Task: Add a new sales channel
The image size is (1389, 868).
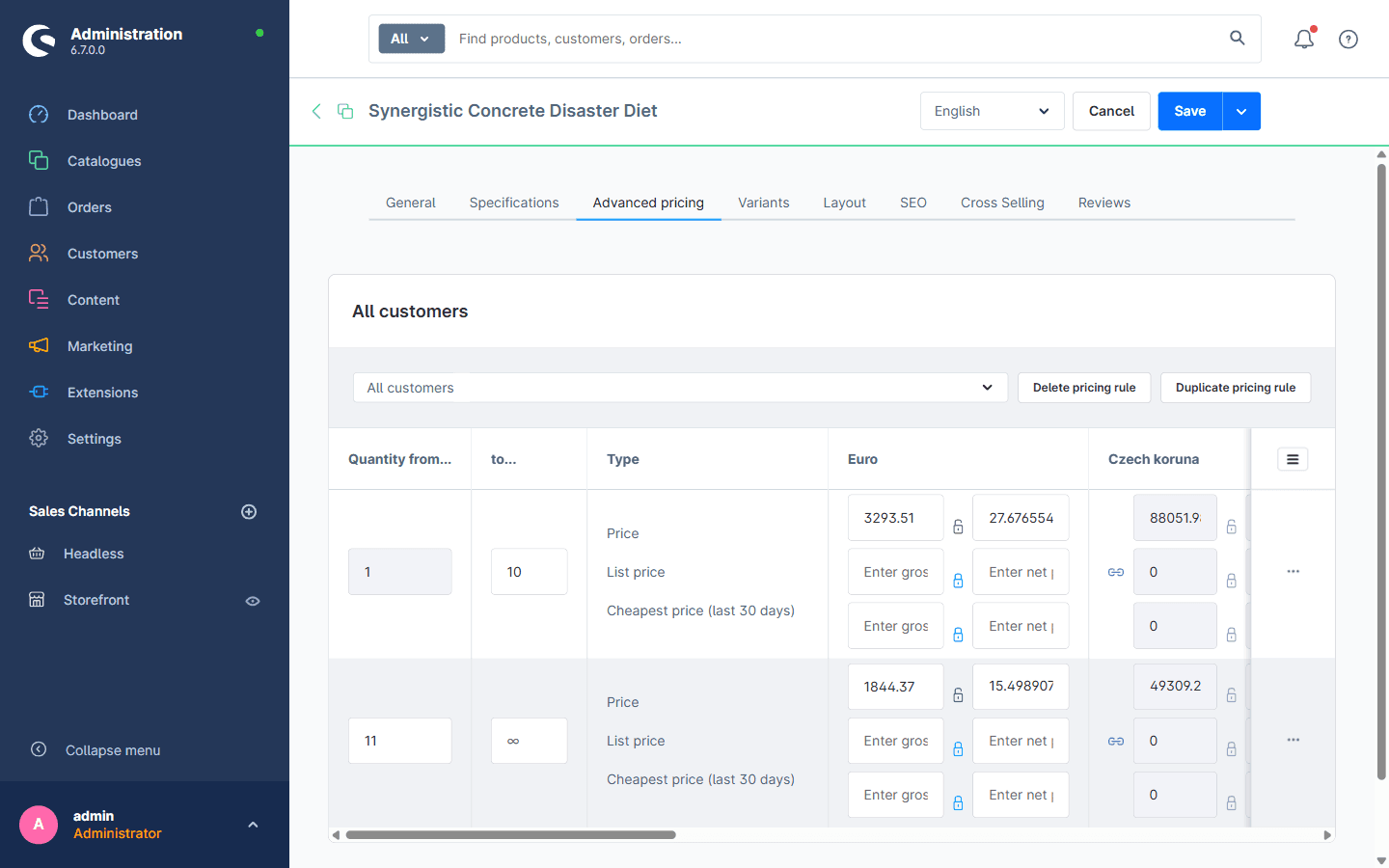Action: tap(249, 512)
